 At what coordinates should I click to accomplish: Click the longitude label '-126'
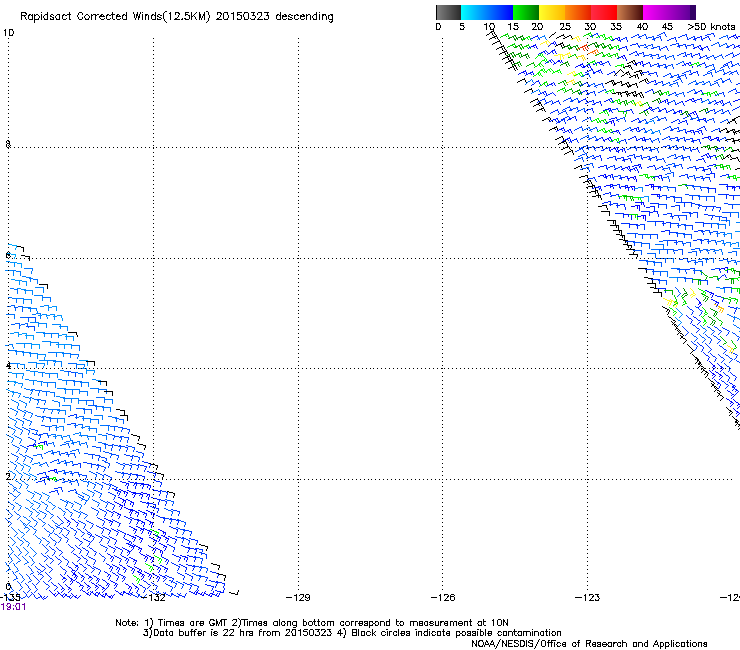[443, 598]
